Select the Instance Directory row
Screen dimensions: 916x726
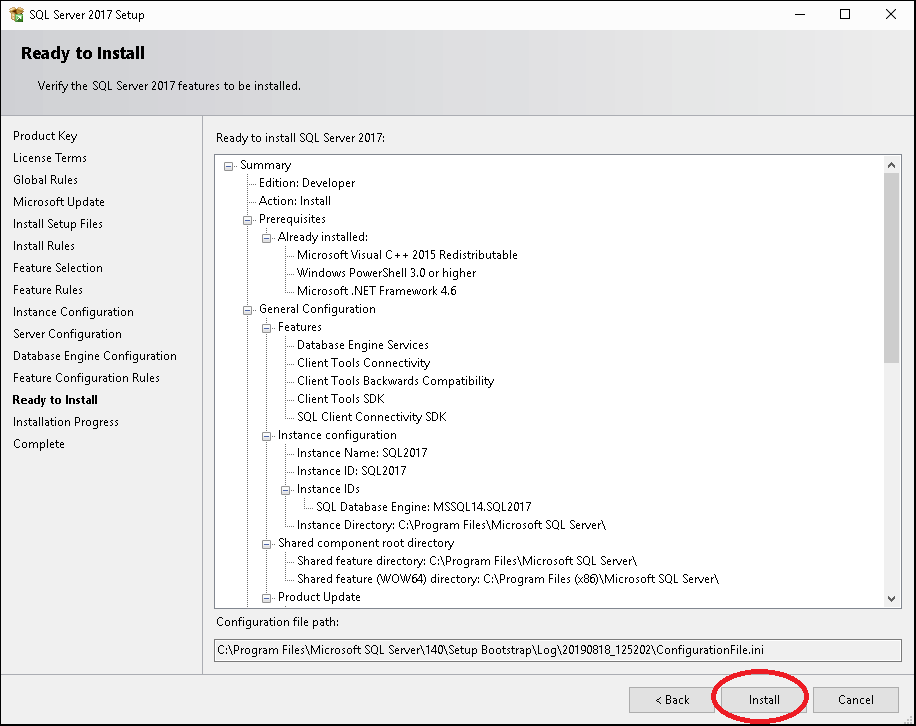451,525
